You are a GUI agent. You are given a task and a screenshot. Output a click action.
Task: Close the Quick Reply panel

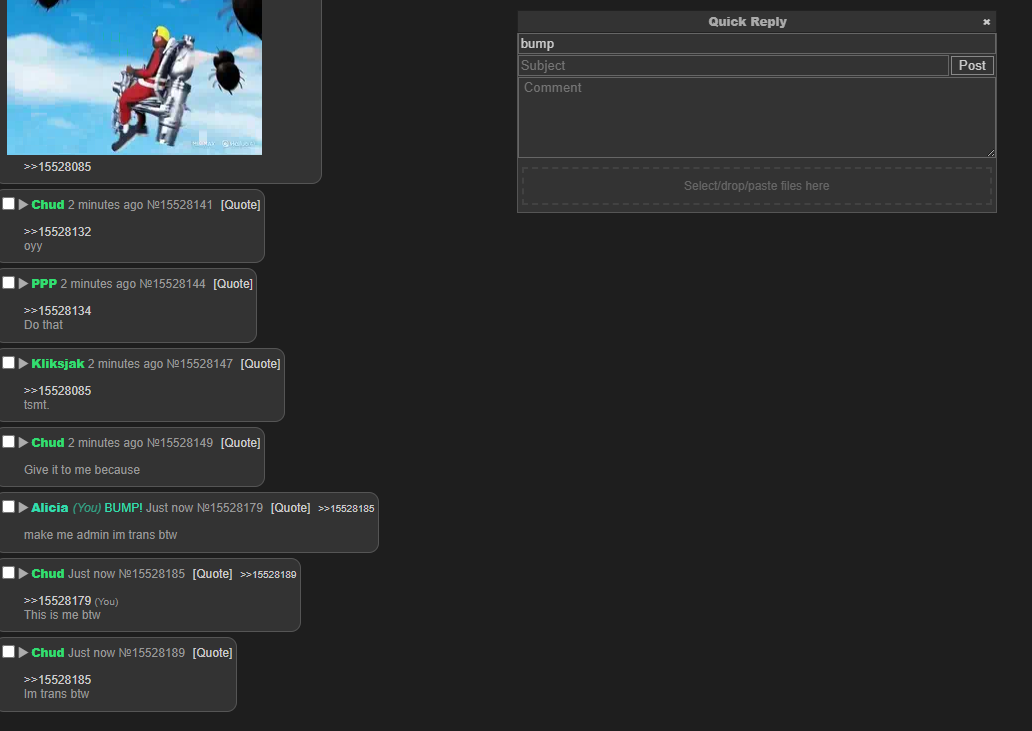tap(986, 22)
